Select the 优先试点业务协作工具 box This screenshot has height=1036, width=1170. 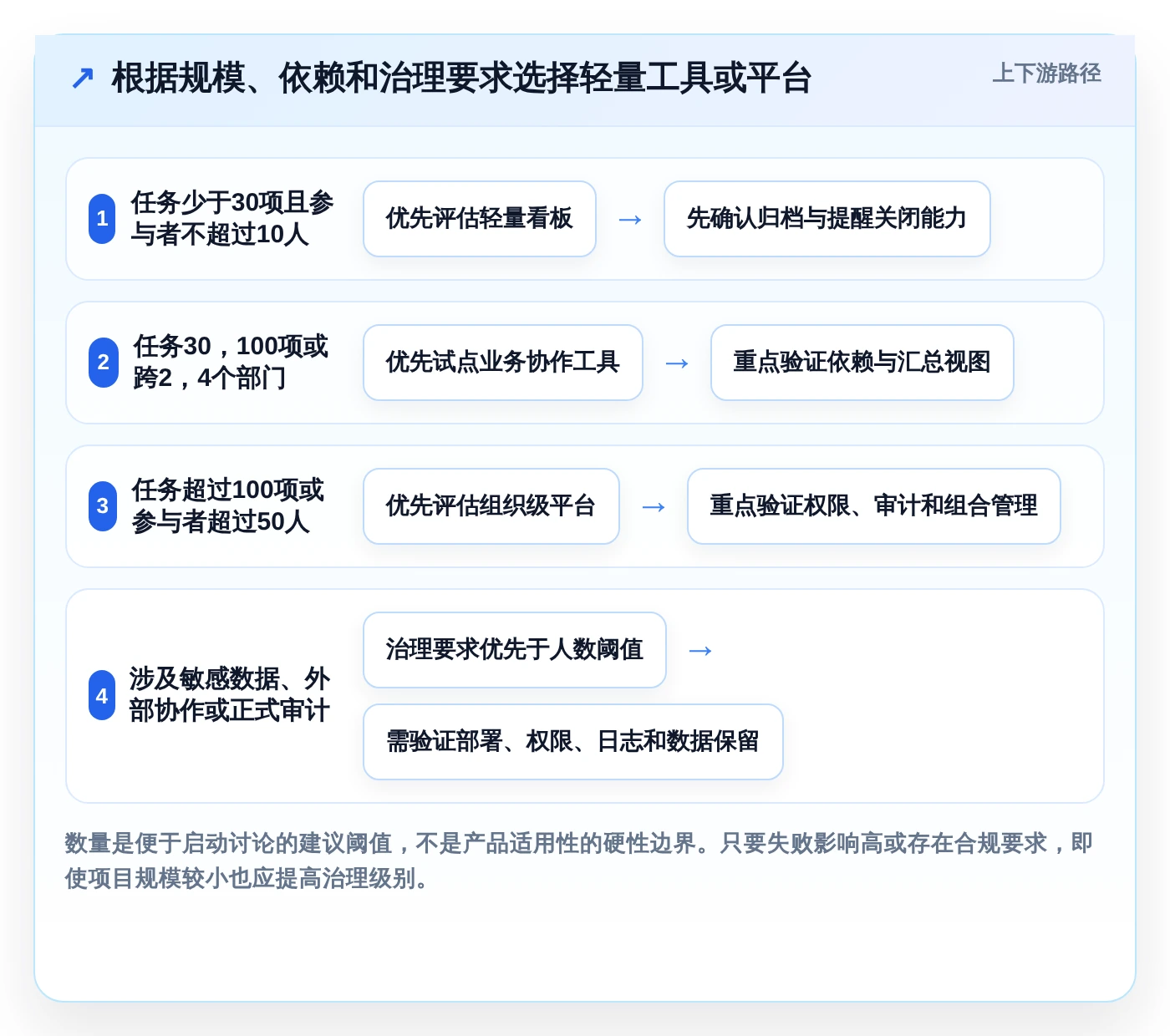point(503,363)
